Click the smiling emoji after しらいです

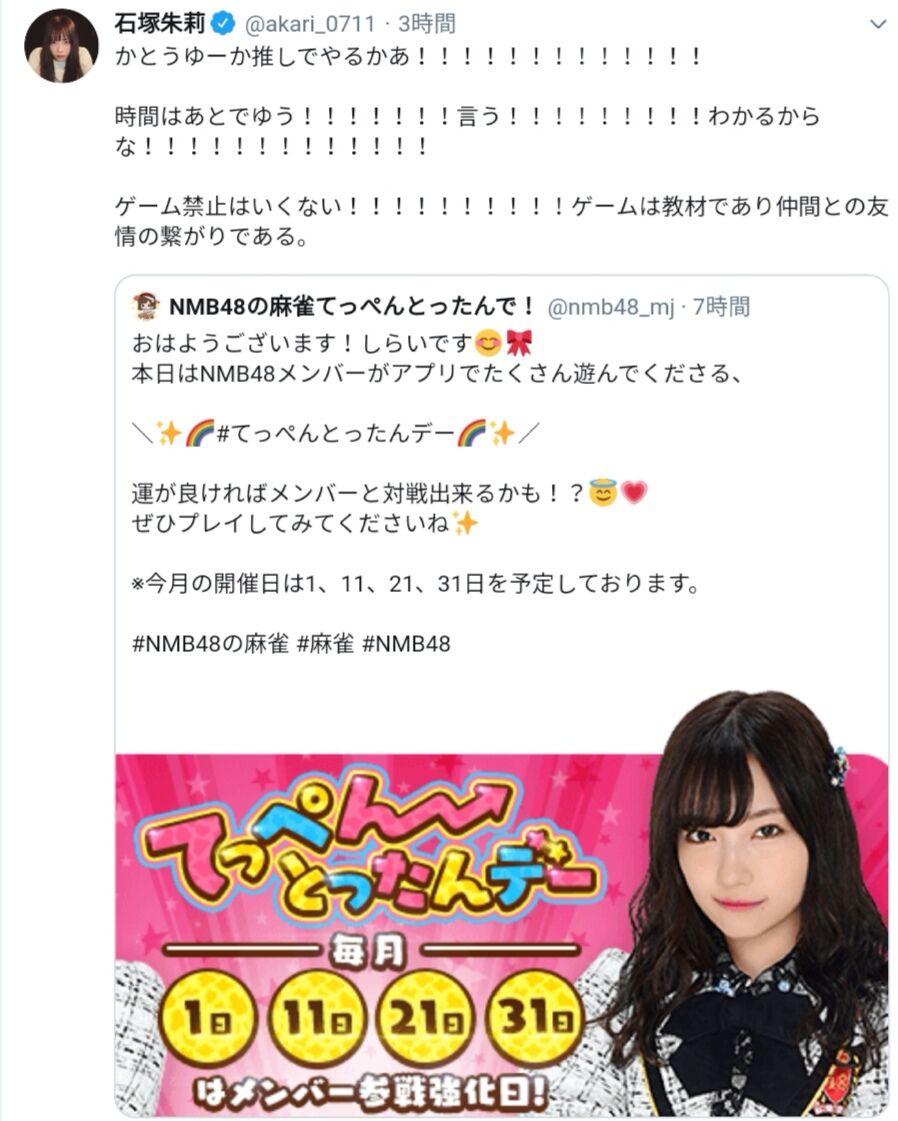coord(488,344)
